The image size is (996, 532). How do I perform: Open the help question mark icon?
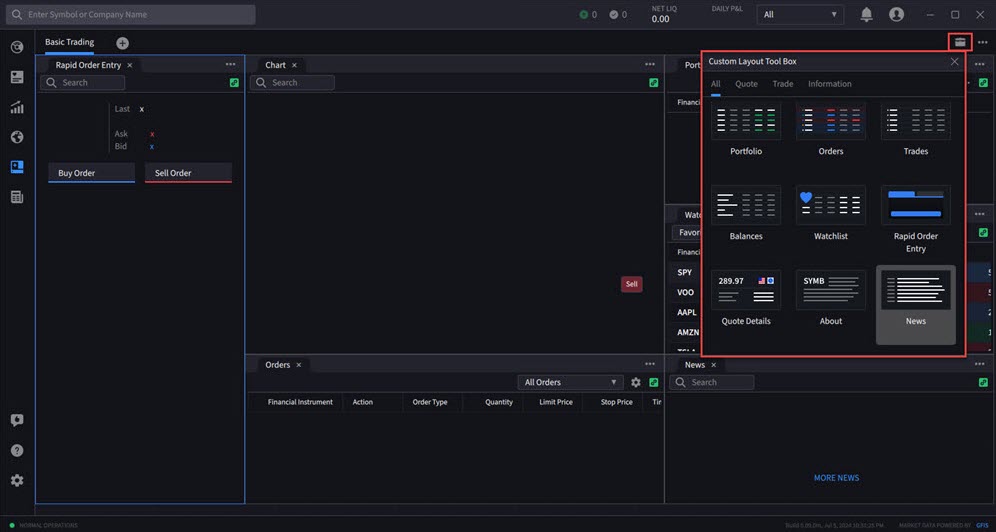point(17,451)
